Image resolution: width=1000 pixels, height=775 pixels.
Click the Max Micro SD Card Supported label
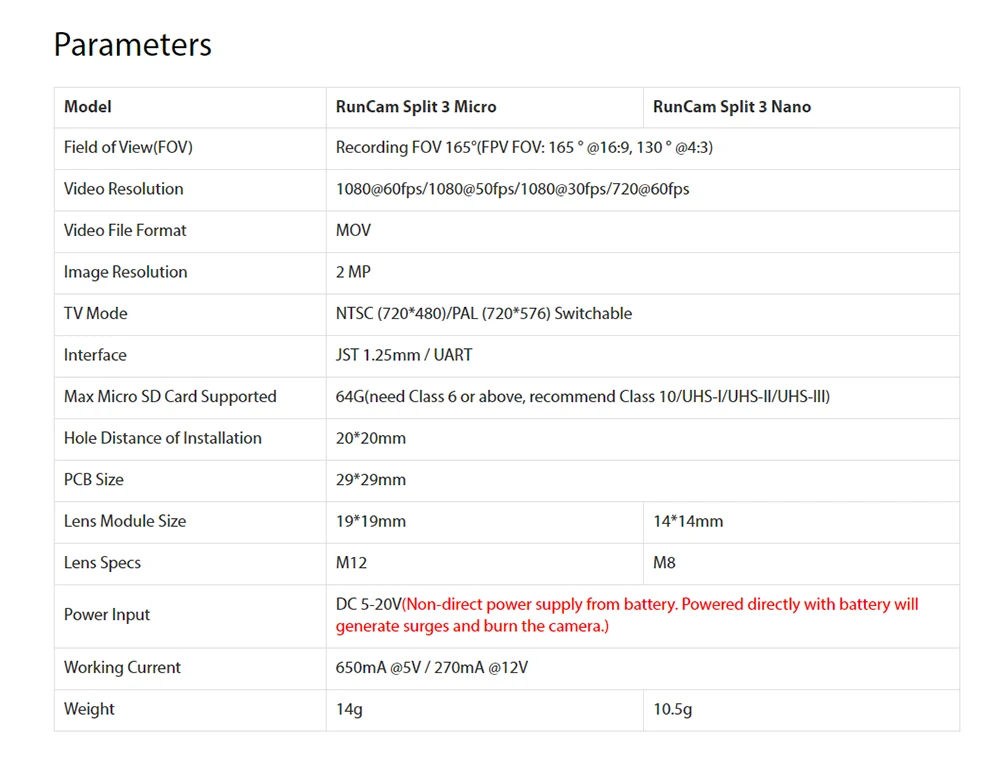(170, 397)
